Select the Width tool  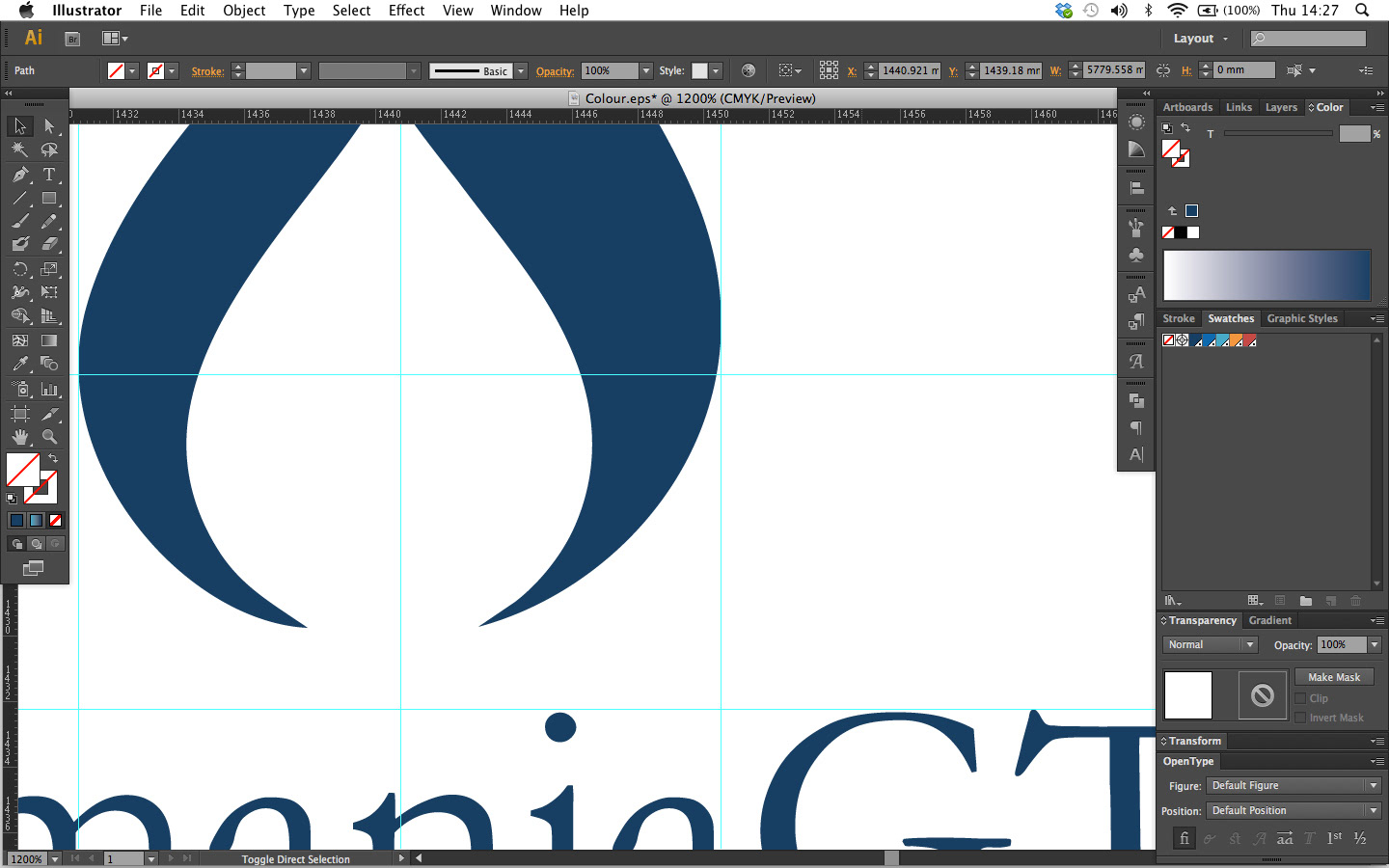(x=19, y=292)
